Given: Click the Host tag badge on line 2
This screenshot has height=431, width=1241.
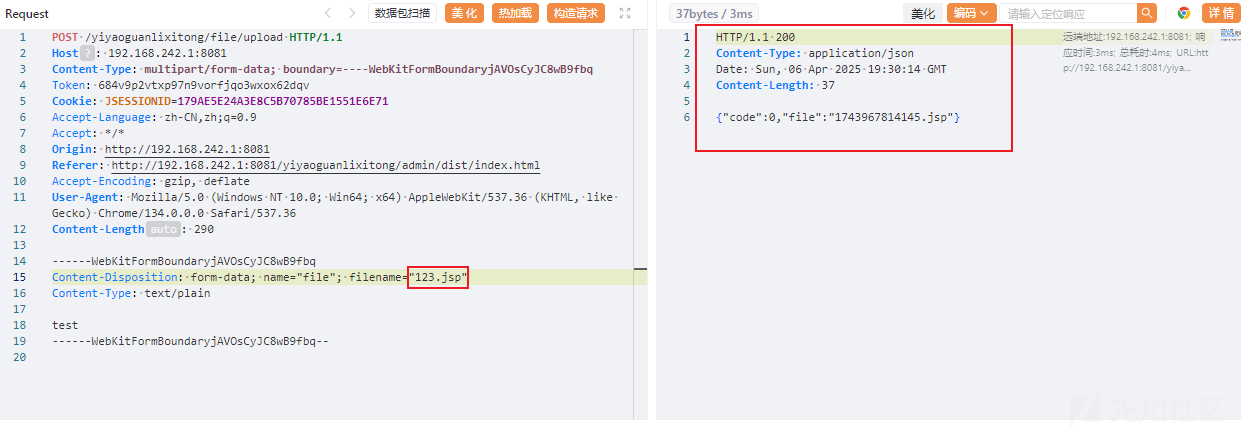Looking at the screenshot, I should [87, 53].
